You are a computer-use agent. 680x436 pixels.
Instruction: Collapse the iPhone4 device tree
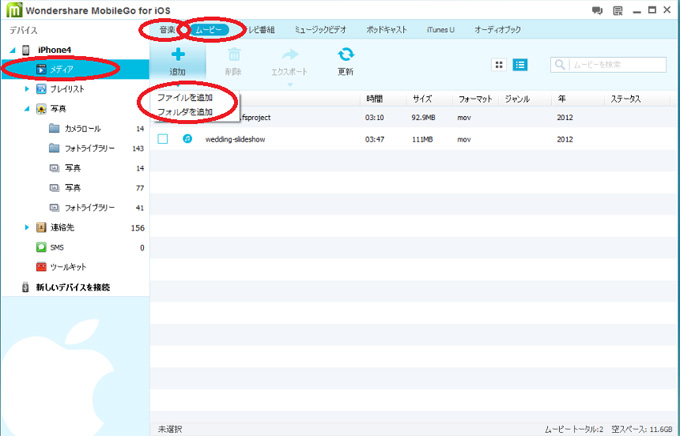(13, 50)
